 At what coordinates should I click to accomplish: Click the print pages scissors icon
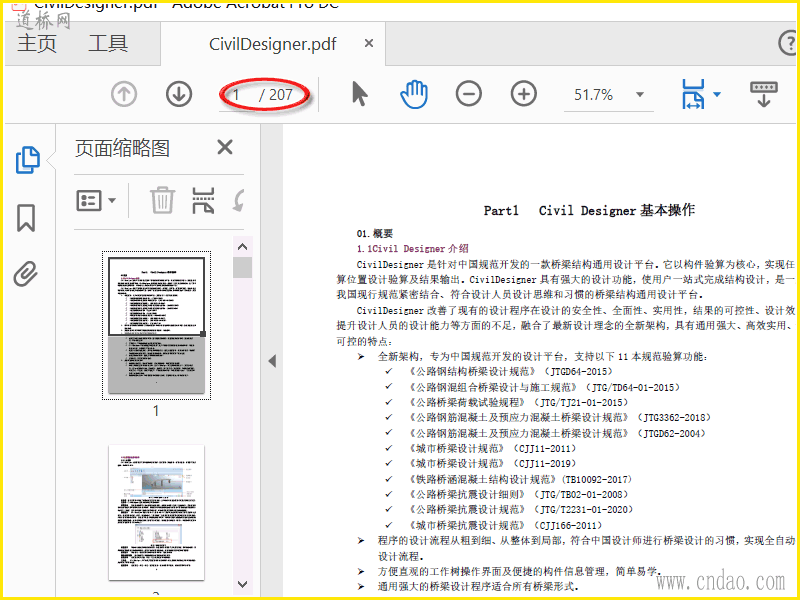tap(203, 200)
